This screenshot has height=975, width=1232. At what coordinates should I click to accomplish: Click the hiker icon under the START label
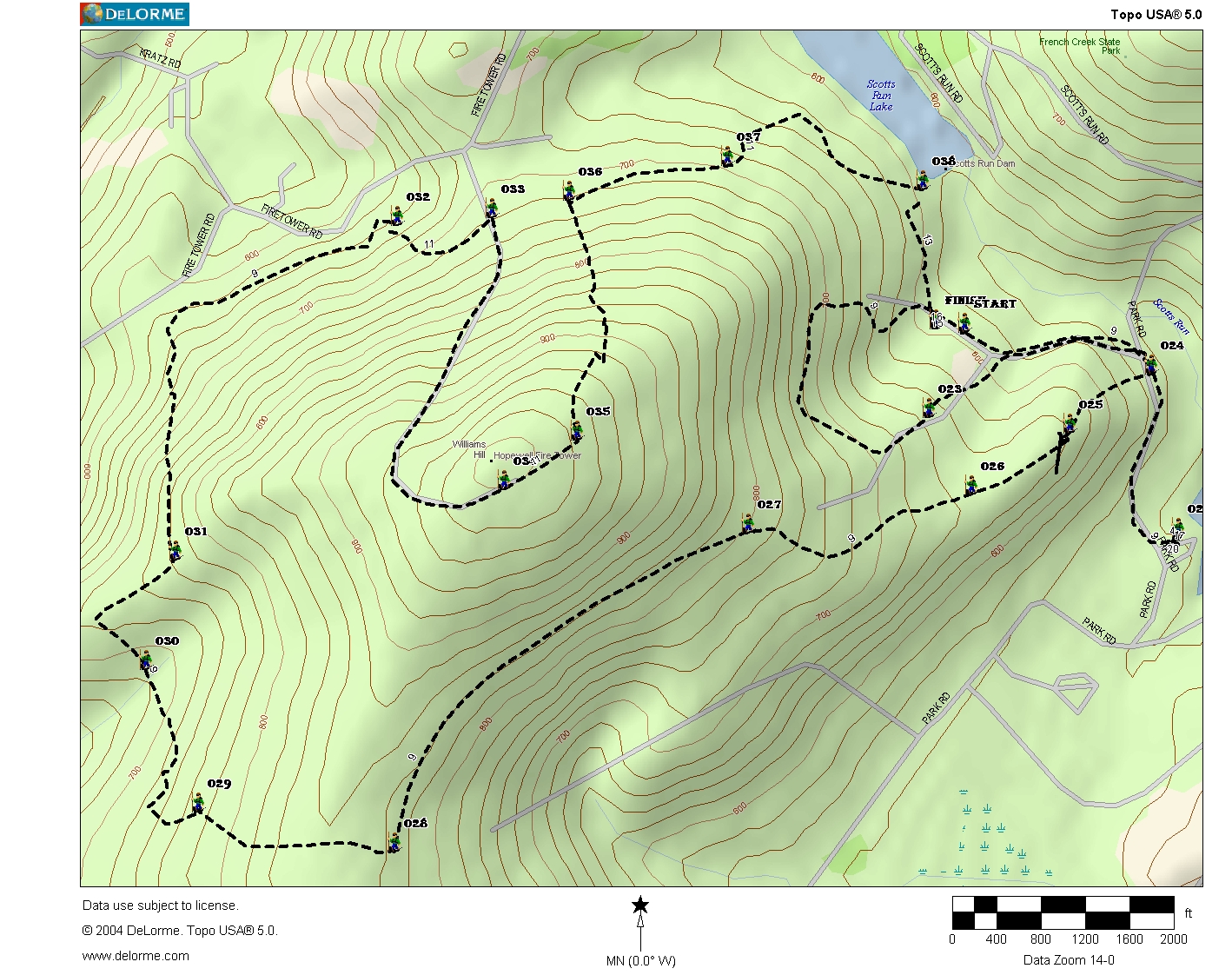pos(964,322)
